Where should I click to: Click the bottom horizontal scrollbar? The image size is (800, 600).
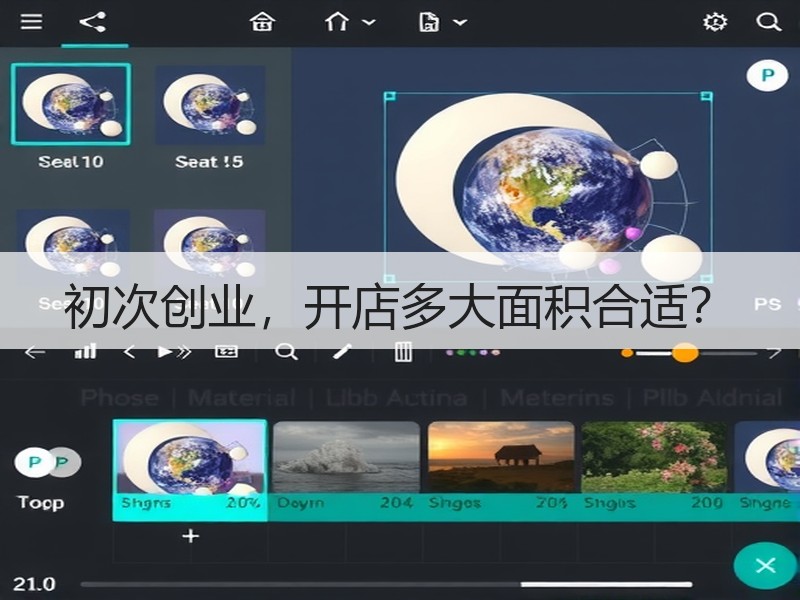pos(386,585)
